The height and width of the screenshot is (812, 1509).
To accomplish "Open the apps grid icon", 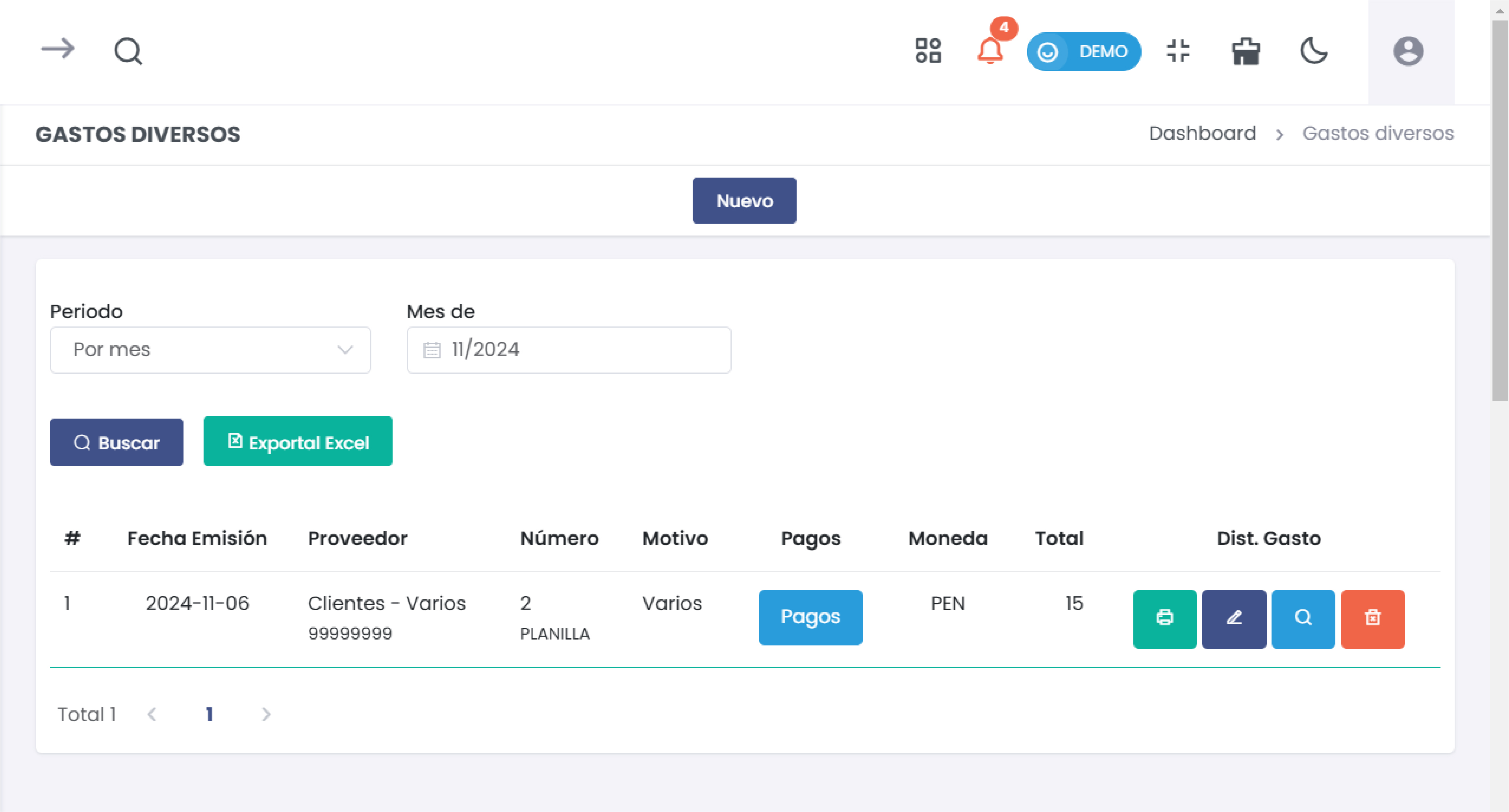I will click(x=928, y=51).
